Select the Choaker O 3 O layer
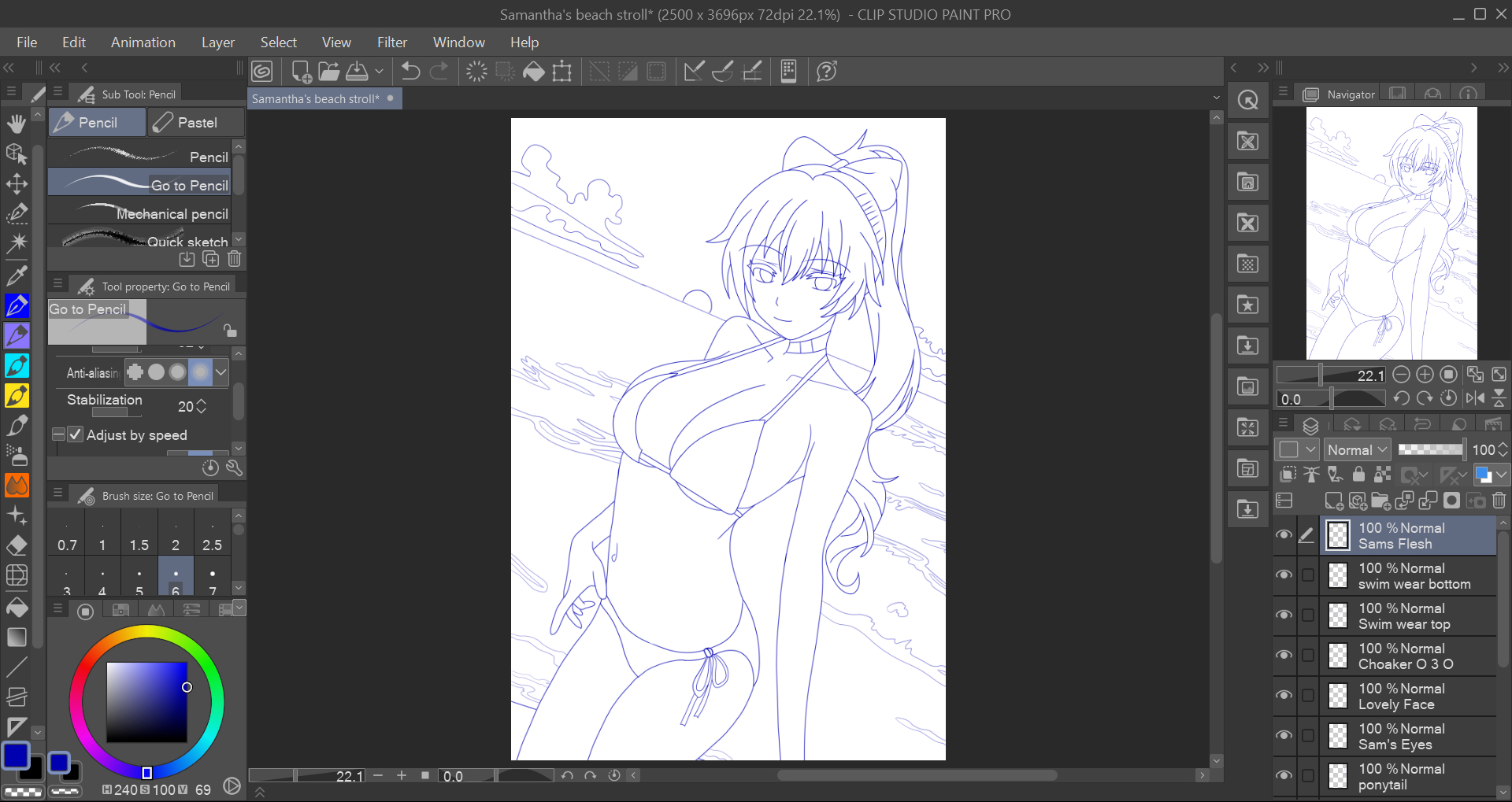Viewport: 1512px width, 802px height. [x=1406, y=656]
